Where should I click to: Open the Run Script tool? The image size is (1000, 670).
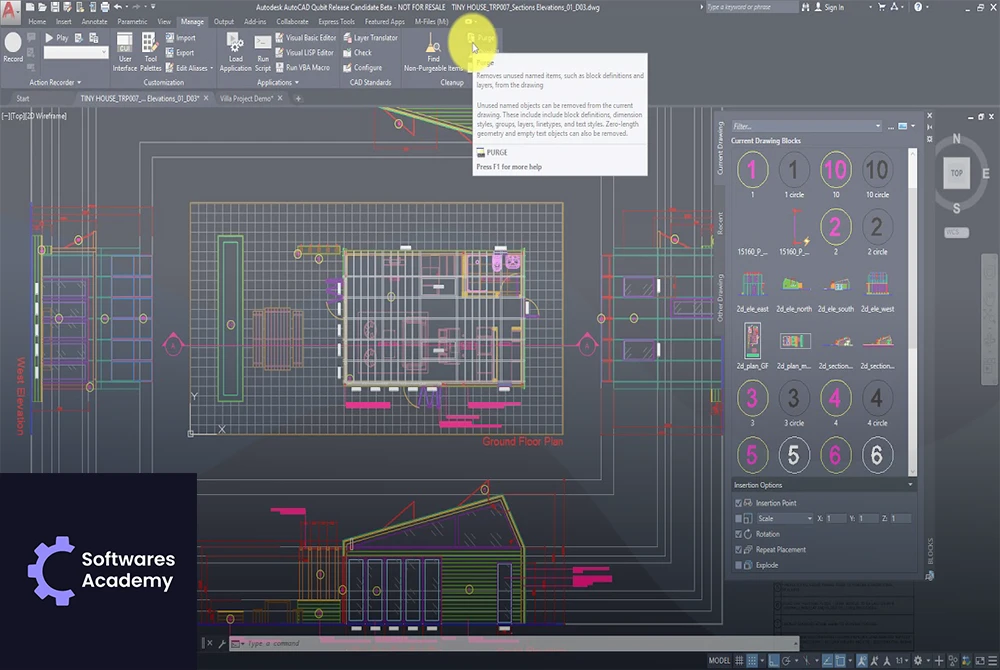263,52
